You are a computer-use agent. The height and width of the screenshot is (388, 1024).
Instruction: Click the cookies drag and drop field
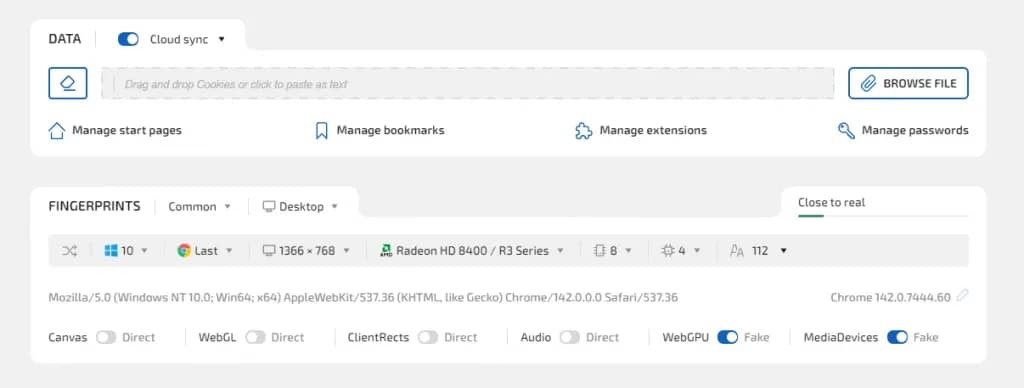point(468,84)
